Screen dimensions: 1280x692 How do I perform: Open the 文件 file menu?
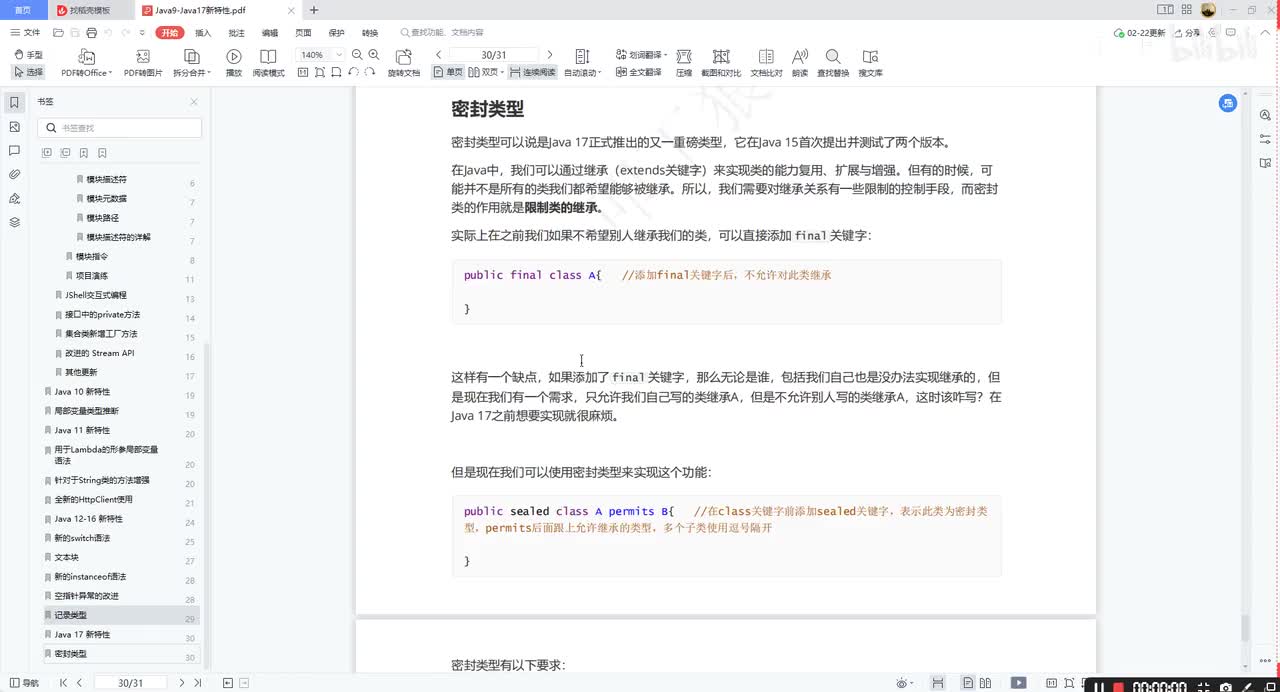point(26,32)
